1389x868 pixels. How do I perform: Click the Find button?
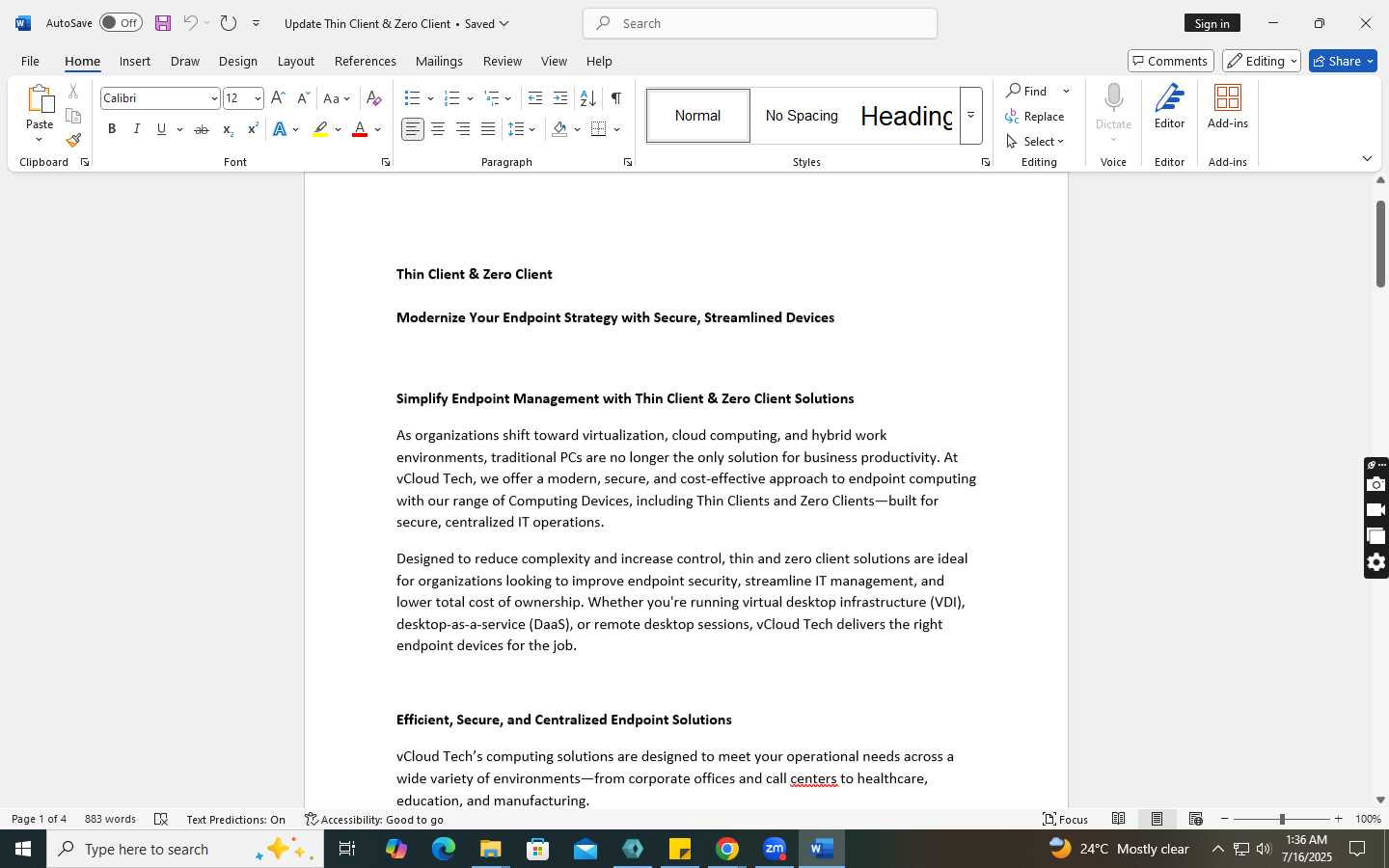(x=1027, y=91)
